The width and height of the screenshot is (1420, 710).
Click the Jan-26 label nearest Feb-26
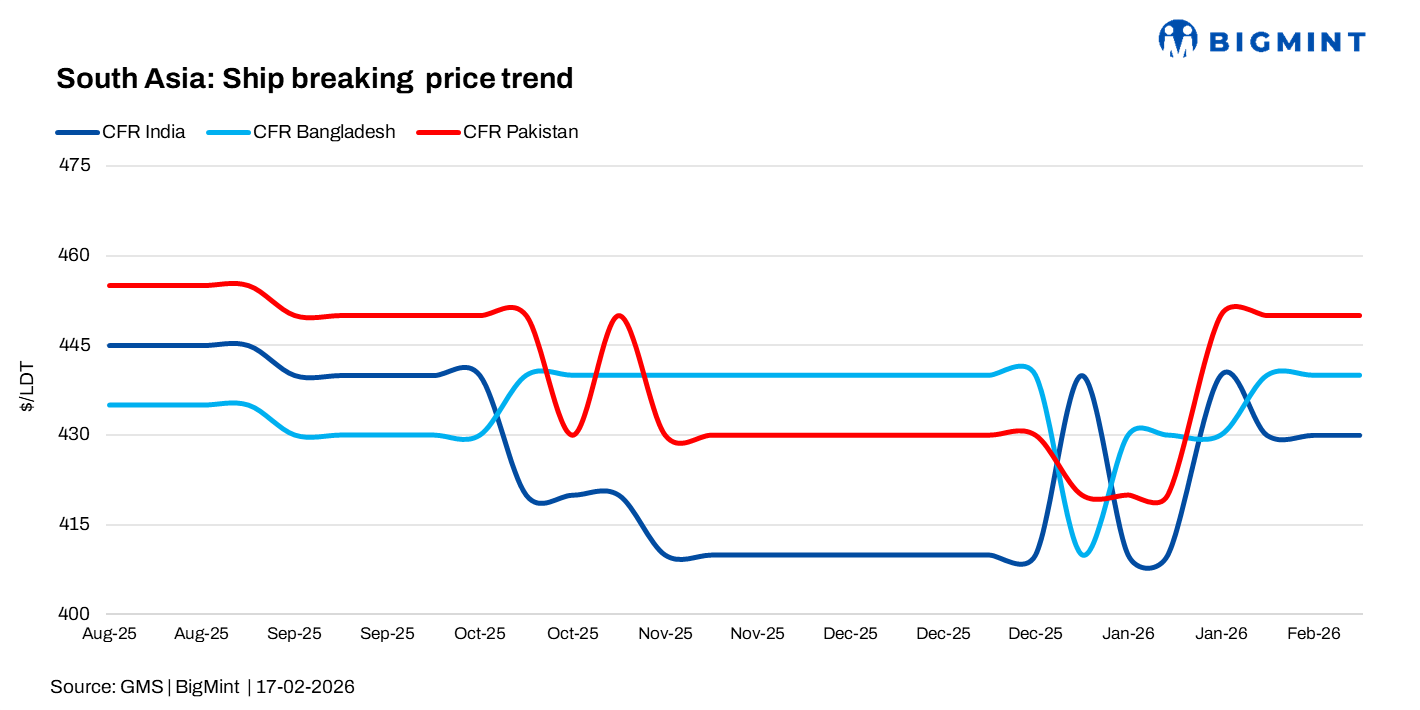1221,634
